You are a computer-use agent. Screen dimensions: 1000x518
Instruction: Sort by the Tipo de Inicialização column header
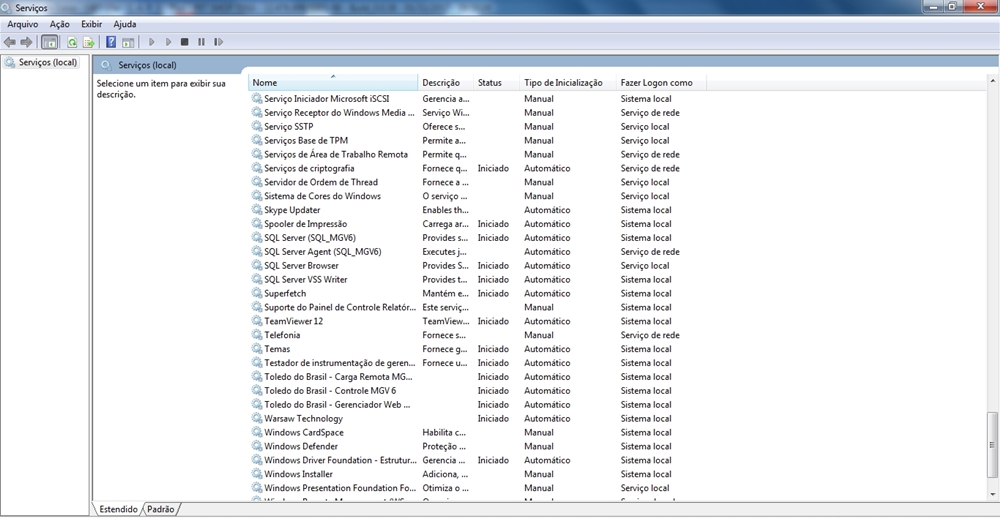tap(563, 83)
